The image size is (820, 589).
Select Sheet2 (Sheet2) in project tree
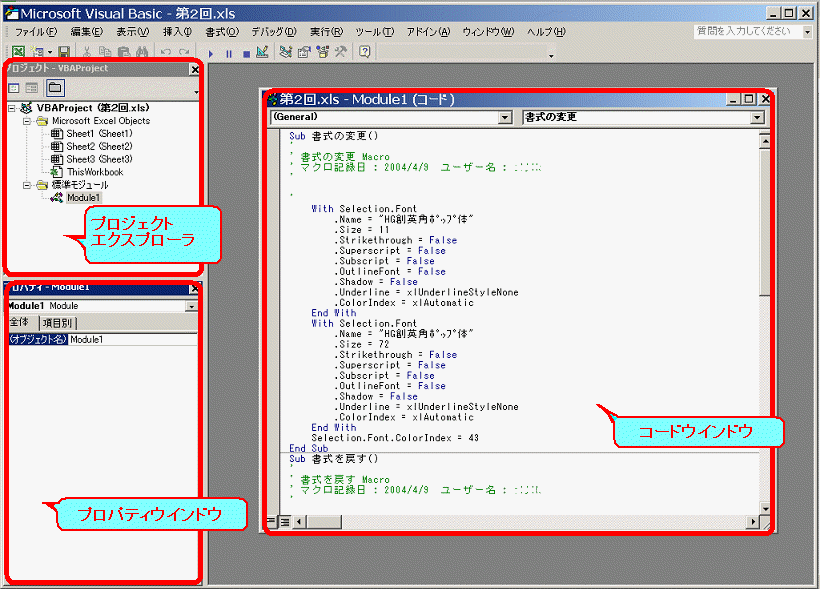99,146
